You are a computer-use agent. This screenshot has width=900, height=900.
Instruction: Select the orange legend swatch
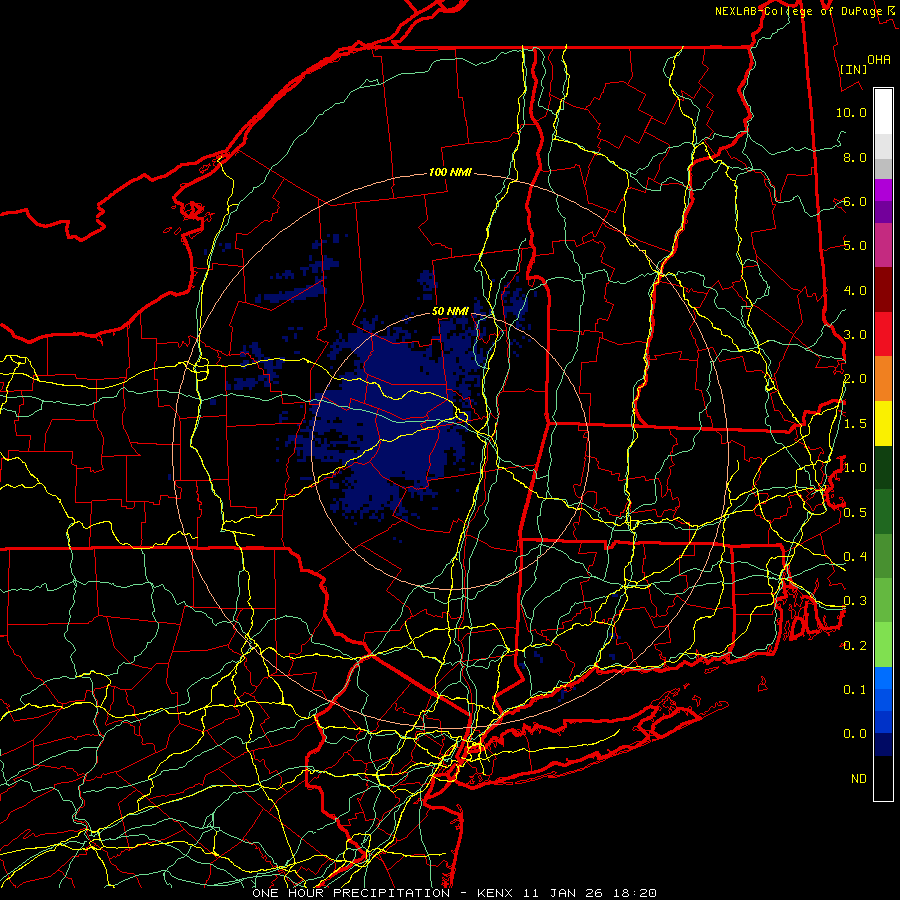[x=883, y=378]
